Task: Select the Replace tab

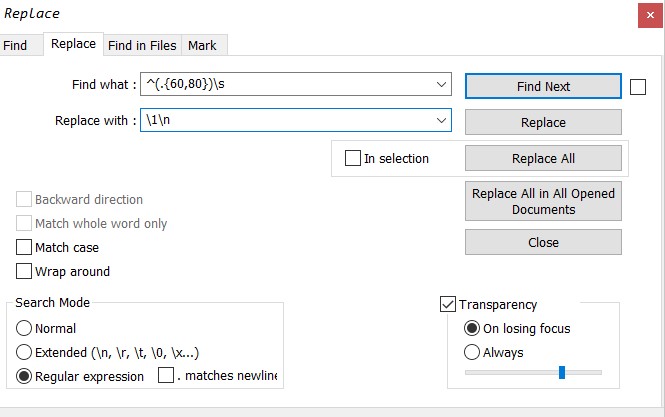Action: 73,44
